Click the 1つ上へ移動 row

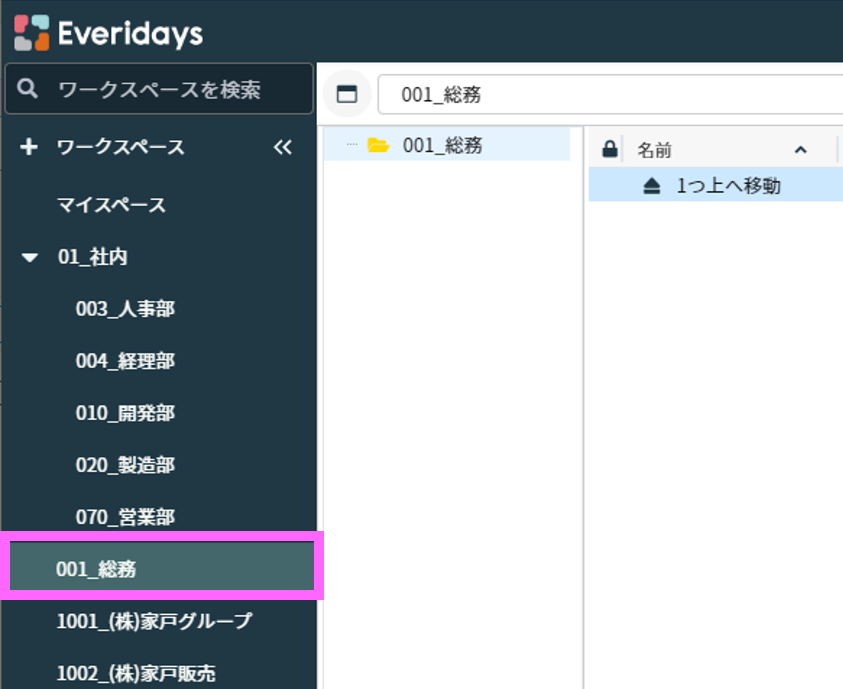pos(728,185)
